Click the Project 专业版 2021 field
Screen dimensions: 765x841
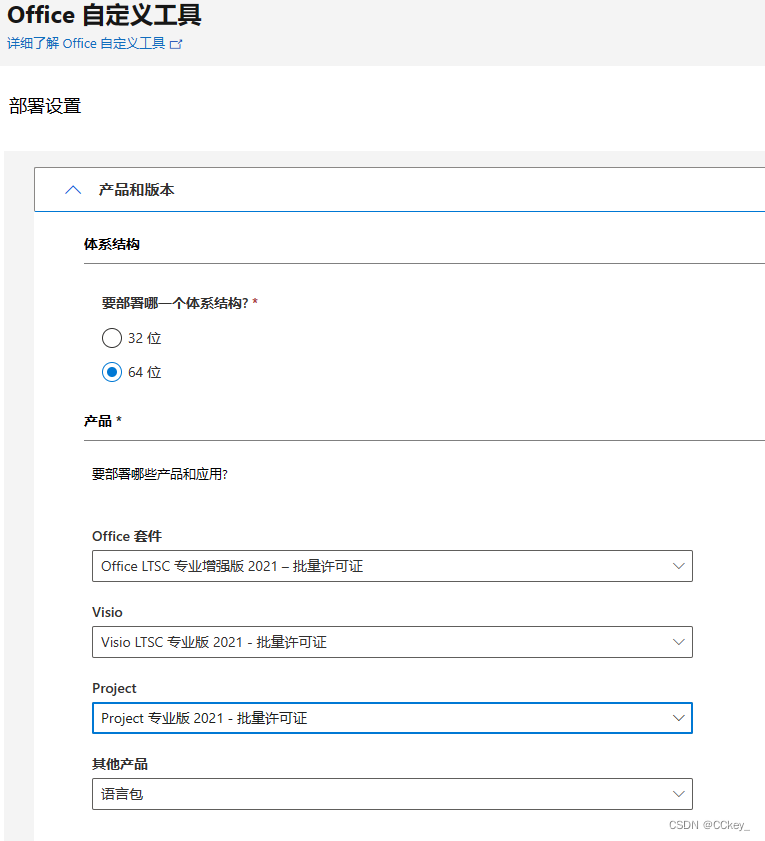coord(205,718)
